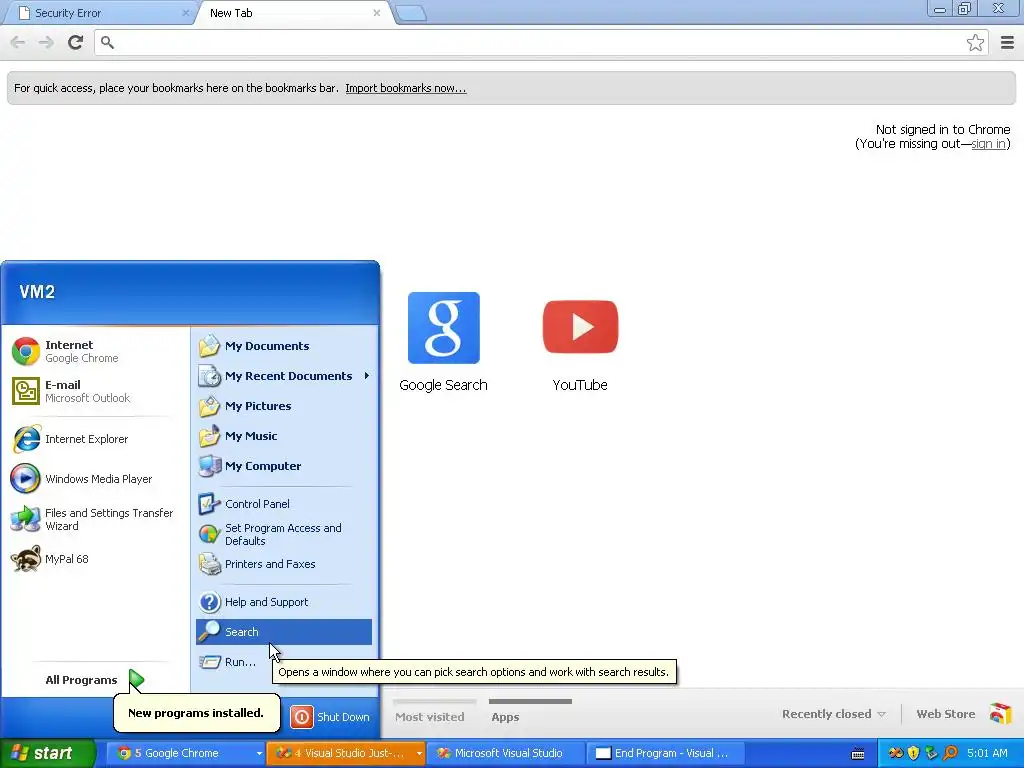Open a new tab with the tab button
1024x768 pixels.
pos(411,13)
